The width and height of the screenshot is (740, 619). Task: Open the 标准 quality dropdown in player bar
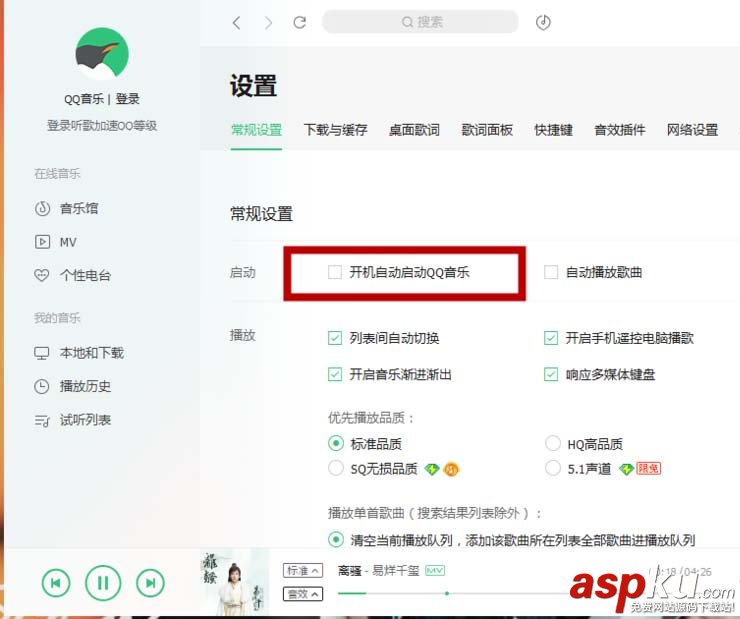point(303,570)
